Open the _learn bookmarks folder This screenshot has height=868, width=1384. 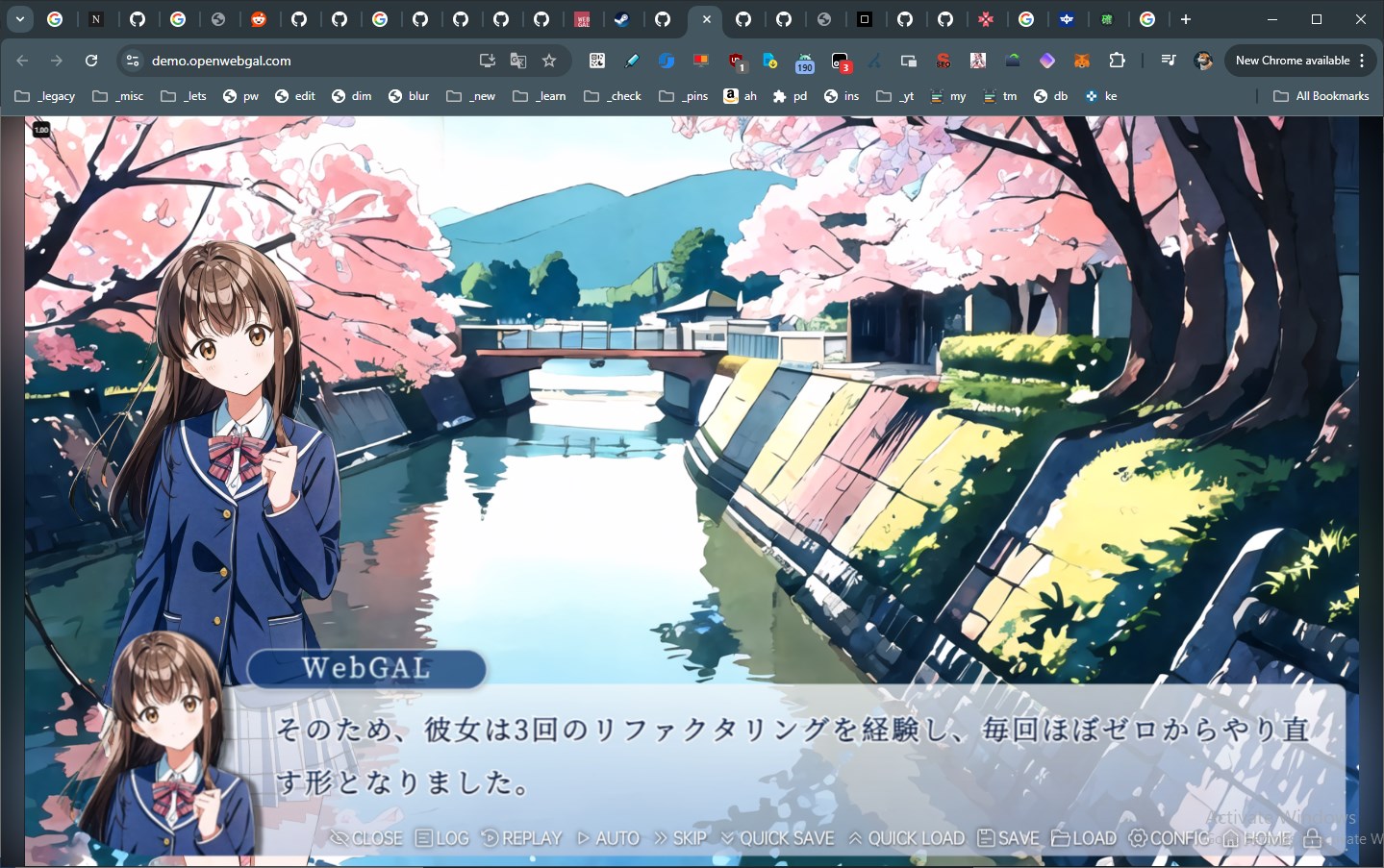tap(540, 96)
